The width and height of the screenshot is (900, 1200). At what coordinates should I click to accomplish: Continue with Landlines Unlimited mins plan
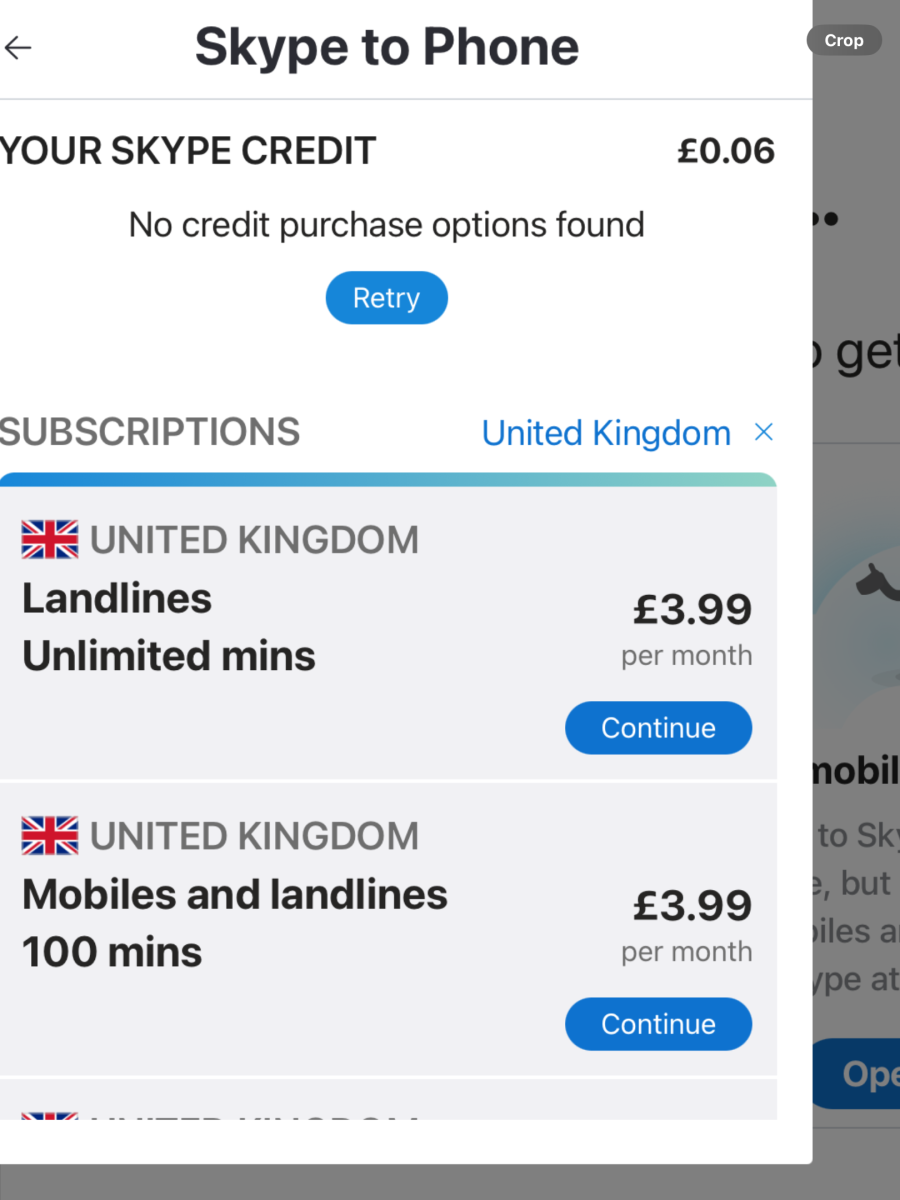(658, 728)
